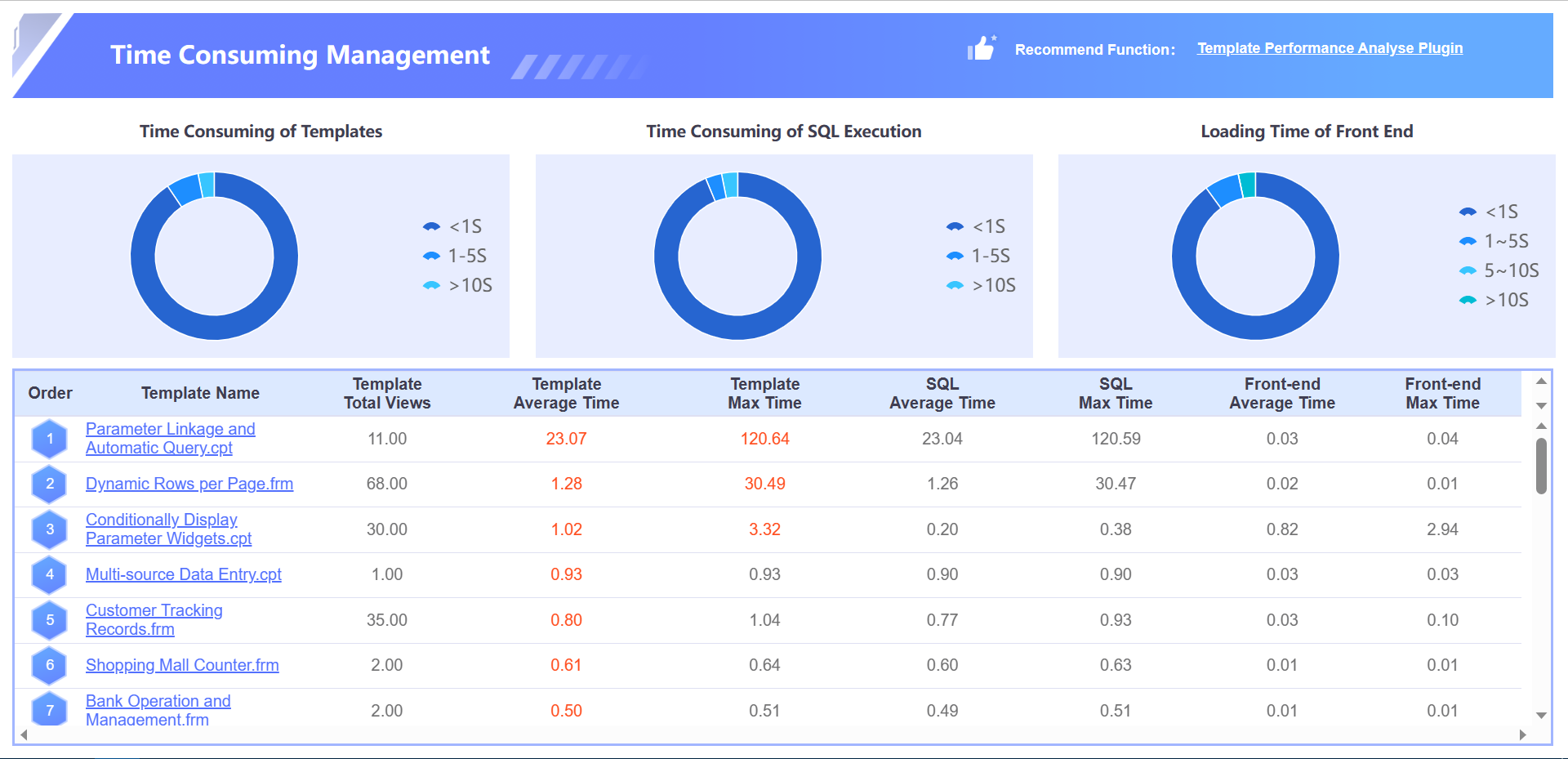Image resolution: width=1568 pixels, height=759 pixels.
Task: Click the 5~10S legend icon for Front End chart
Action: pos(1469,270)
